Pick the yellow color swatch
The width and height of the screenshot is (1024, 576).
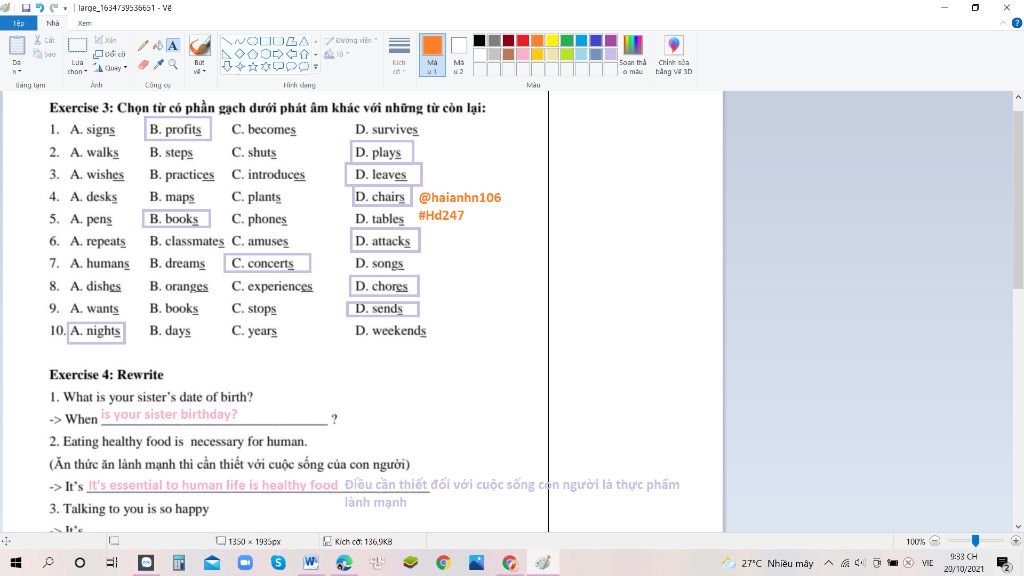(x=552, y=40)
